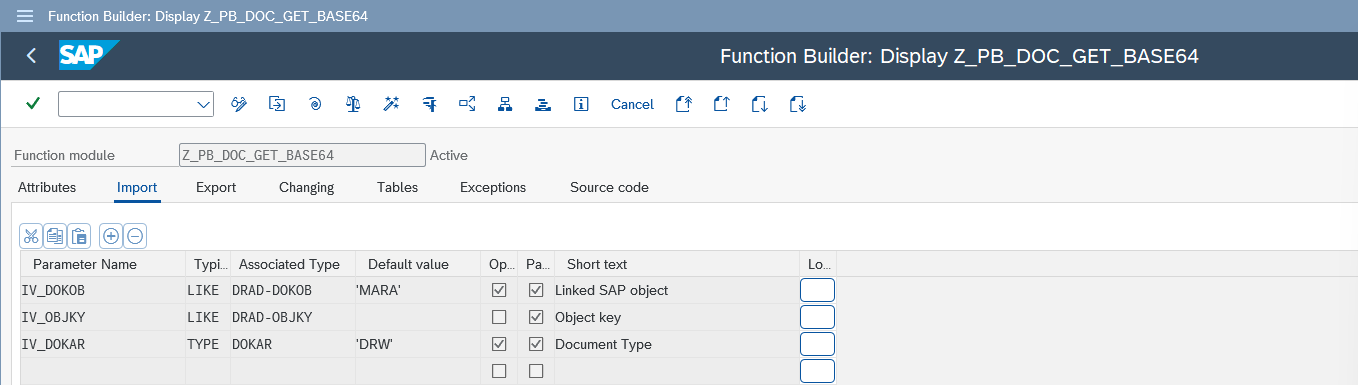1358x385 pixels.
Task: Open the Navigation Window stack icon
Action: [x=543, y=104]
